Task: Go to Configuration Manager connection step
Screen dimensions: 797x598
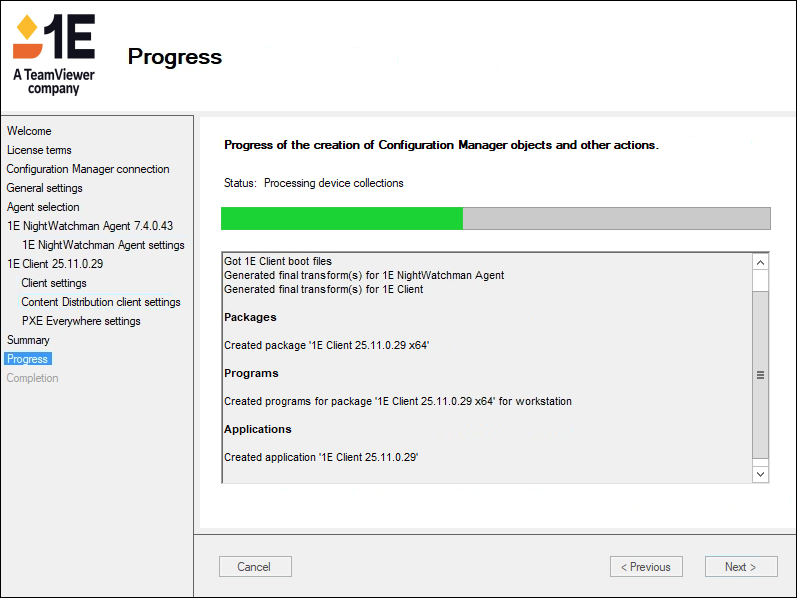Action: pyautogui.click(x=88, y=169)
